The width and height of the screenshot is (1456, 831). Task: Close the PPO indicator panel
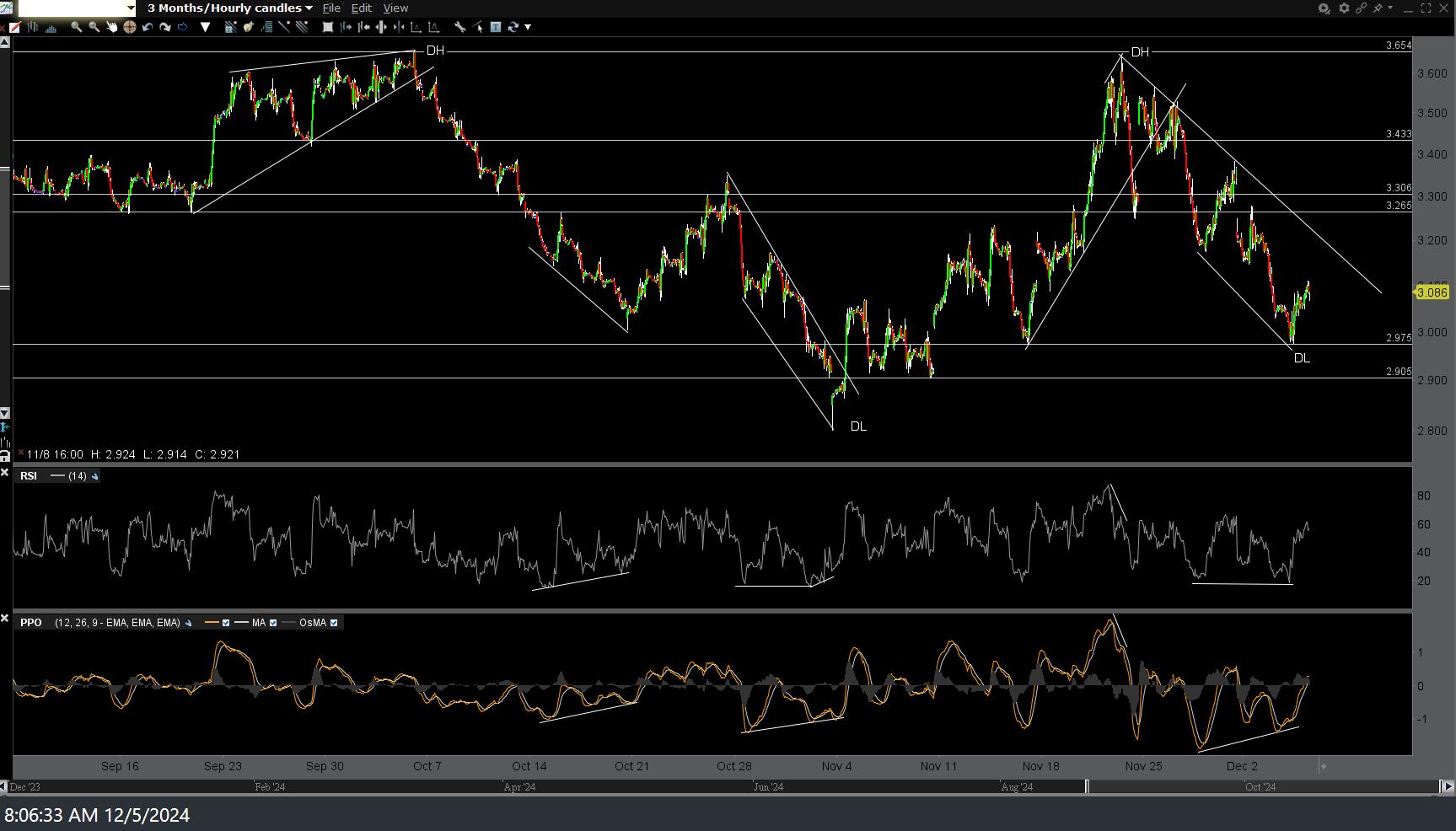click(x=5, y=619)
